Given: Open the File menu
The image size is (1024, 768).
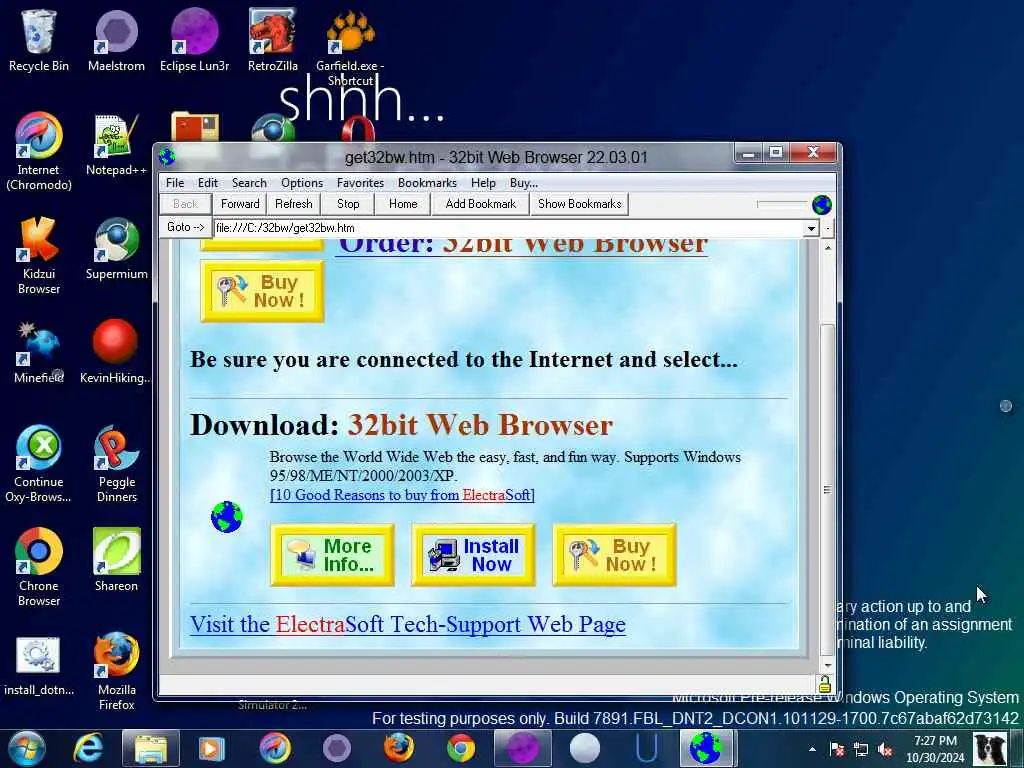Looking at the screenshot, I should [x=175, y=183].
